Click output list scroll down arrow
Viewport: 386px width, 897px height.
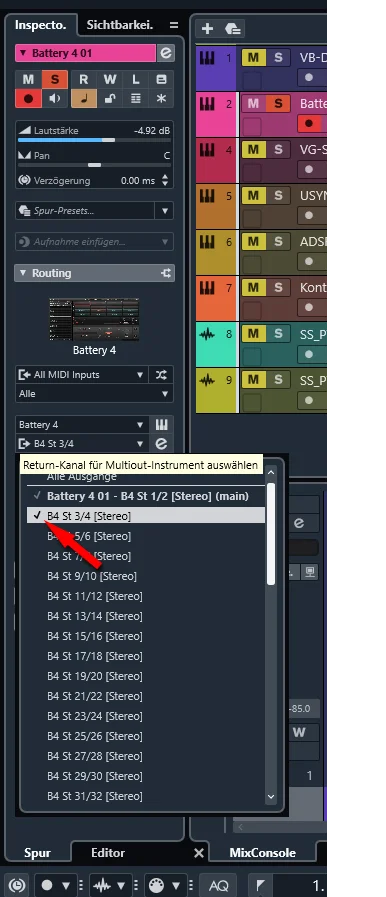point(271,796)
